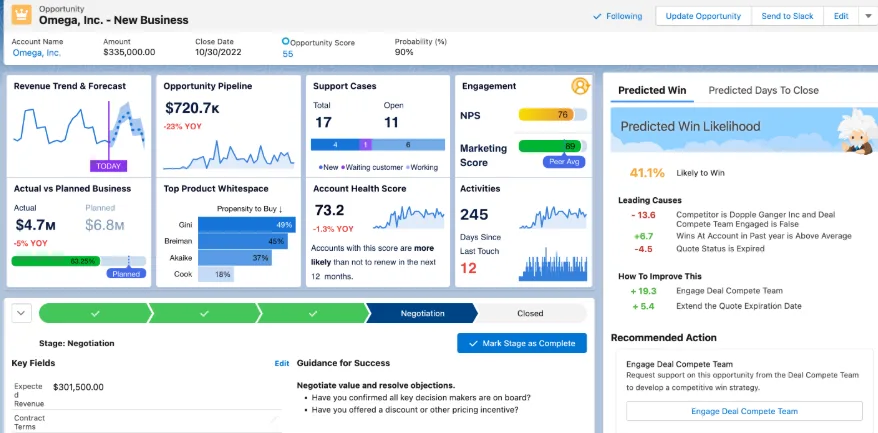Click the Gini 49% bar
The width and height of the screenshot is (878, 433).
coord(246,225)
